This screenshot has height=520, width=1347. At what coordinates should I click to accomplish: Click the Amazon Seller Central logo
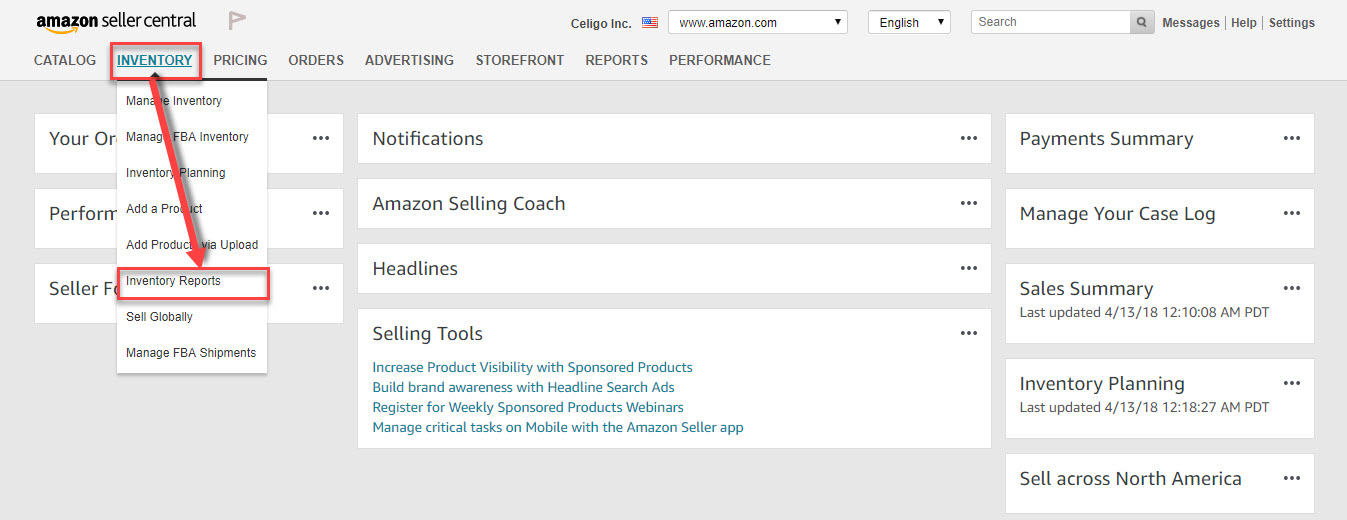click(116, 22)
